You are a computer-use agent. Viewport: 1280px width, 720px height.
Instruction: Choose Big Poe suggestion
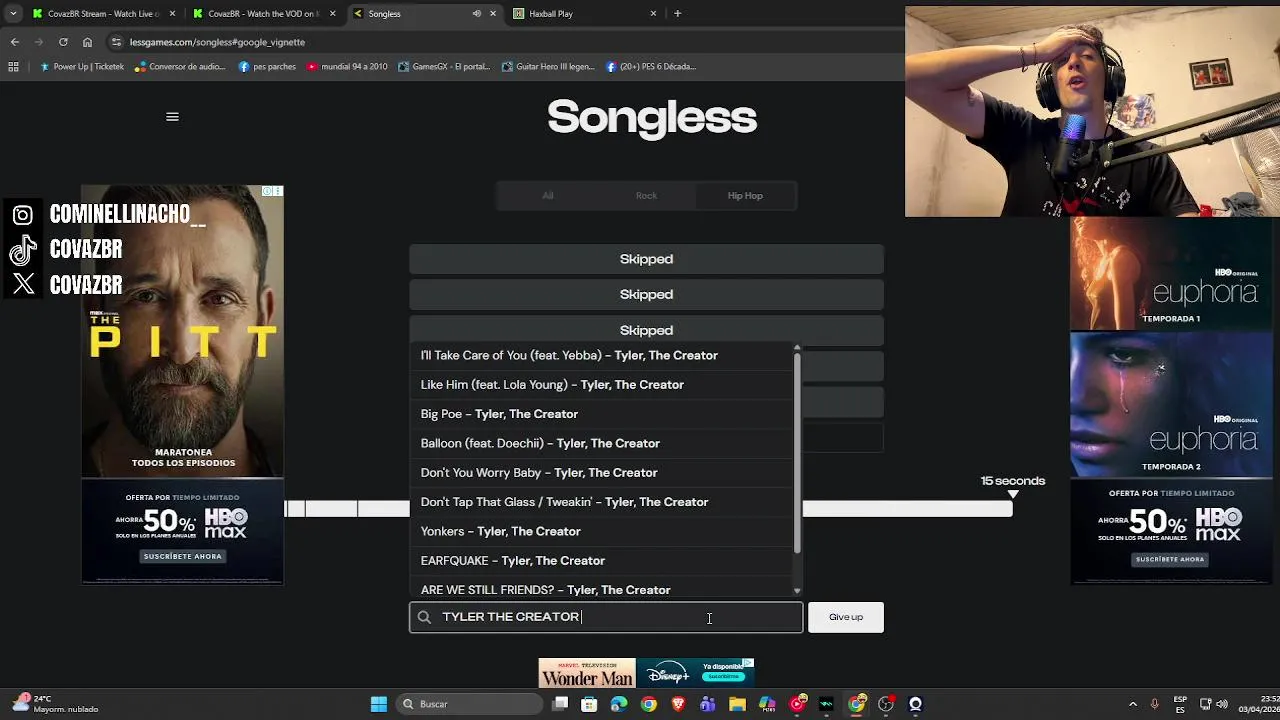click(x=601, y=414)
